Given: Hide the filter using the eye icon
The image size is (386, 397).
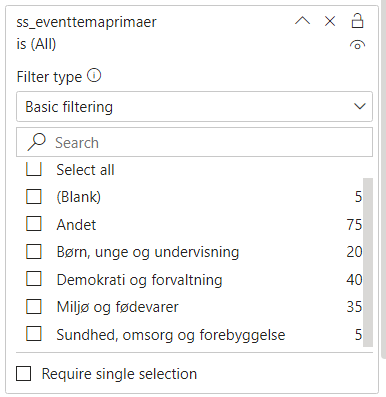Looking at the screenshot, I should [x=357, y=45].
